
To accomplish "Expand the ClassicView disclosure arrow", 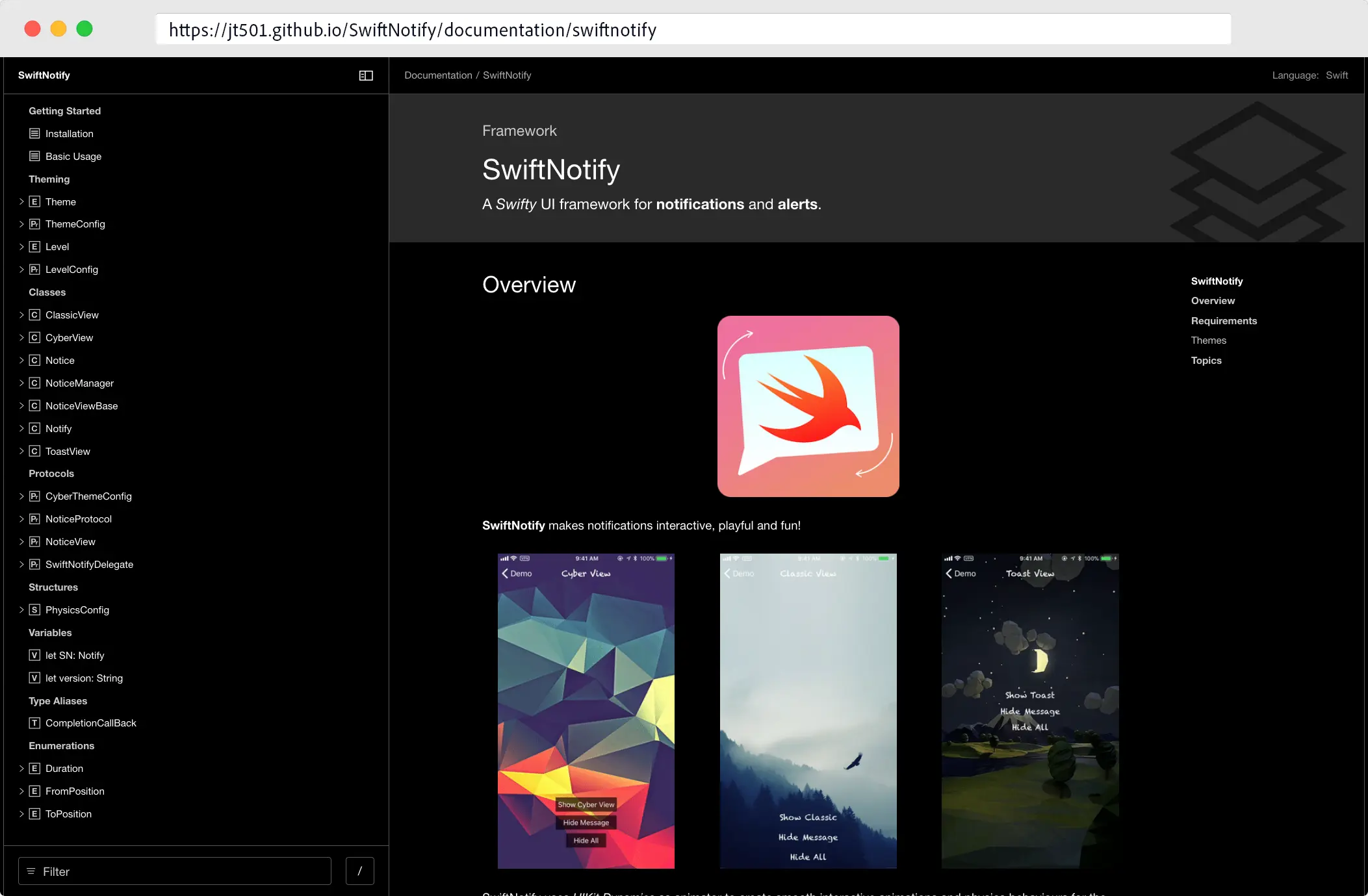I will (21, 314).
